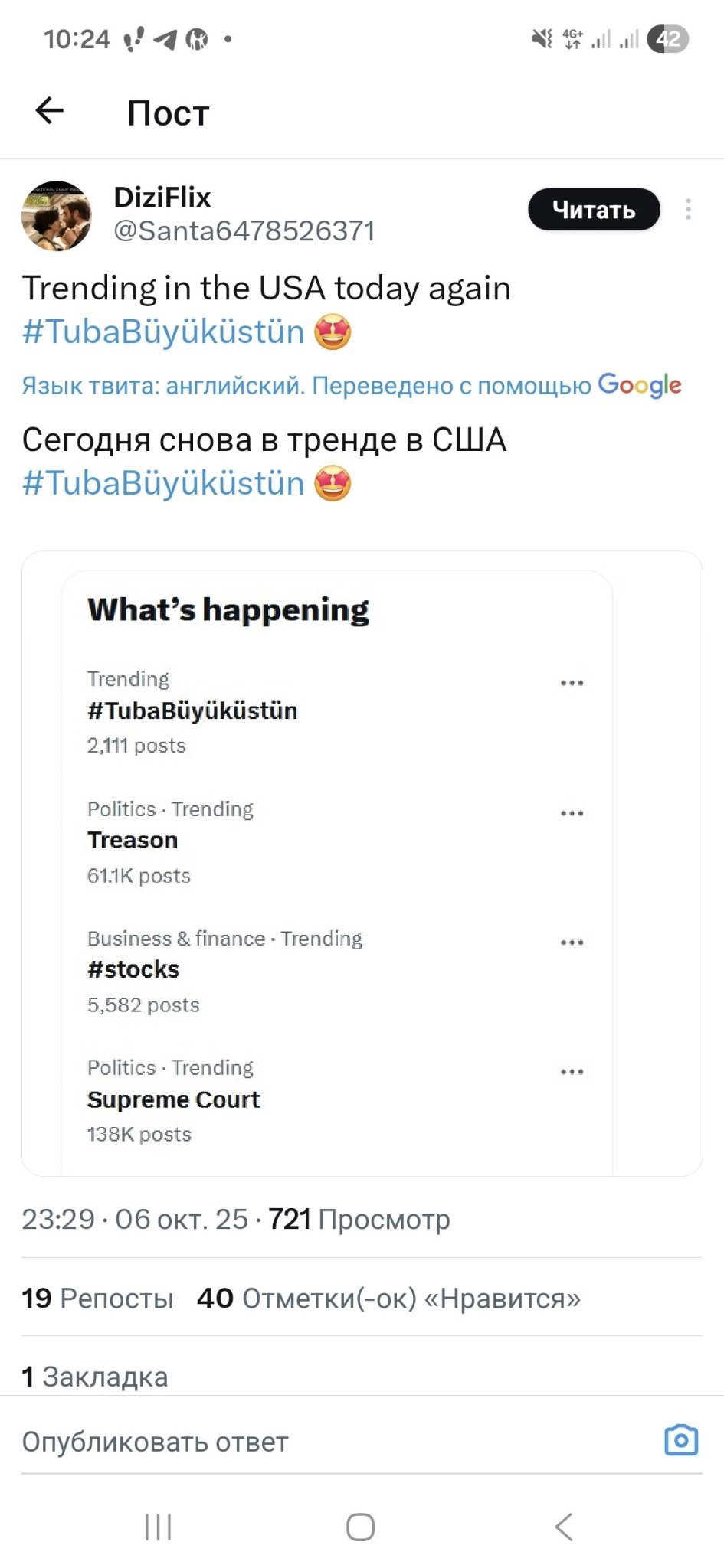
Task: Open more options for #stocks trend
Action: tap(572, 942)
